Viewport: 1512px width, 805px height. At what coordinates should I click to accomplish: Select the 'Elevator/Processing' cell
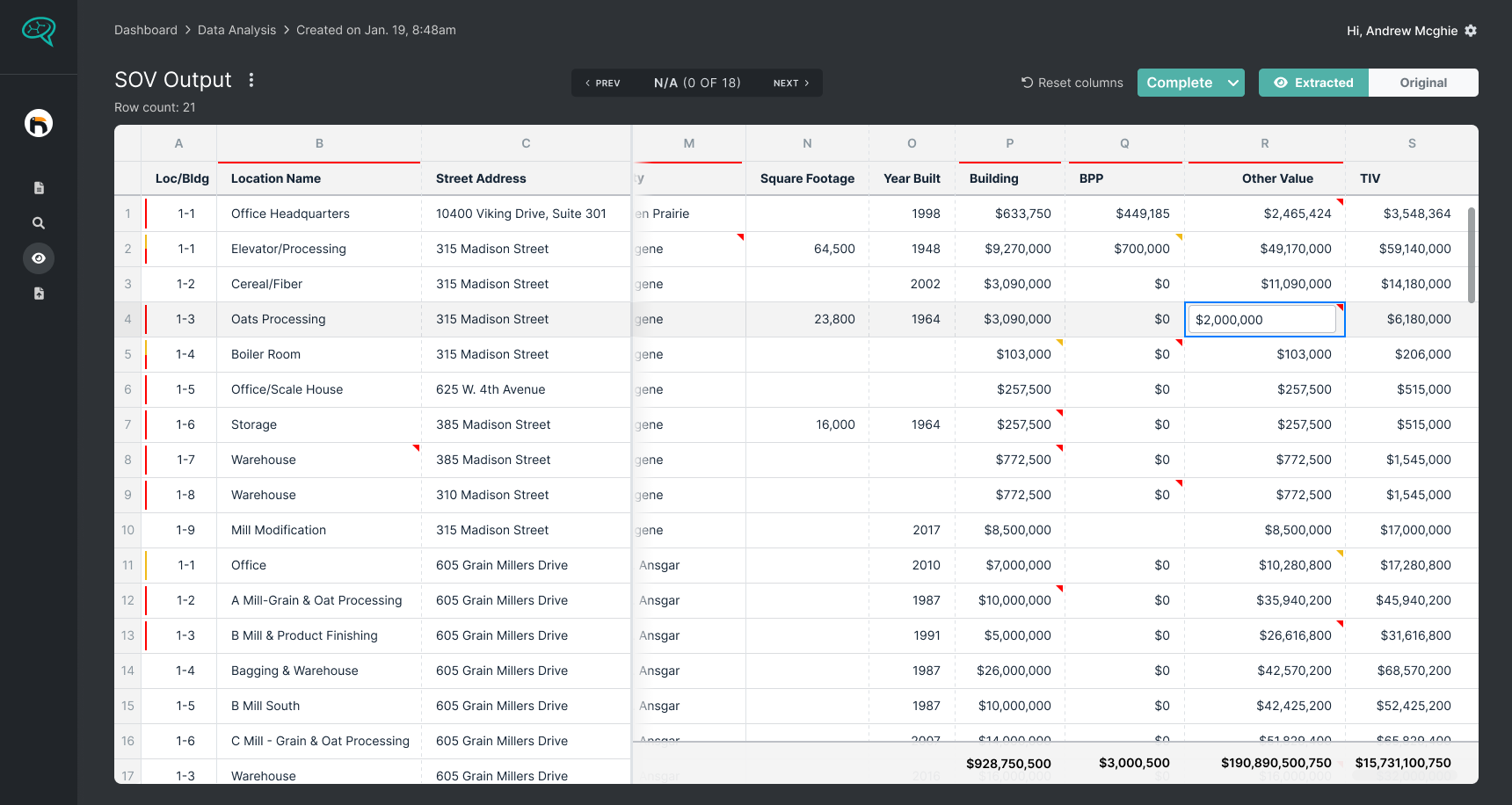319,249
